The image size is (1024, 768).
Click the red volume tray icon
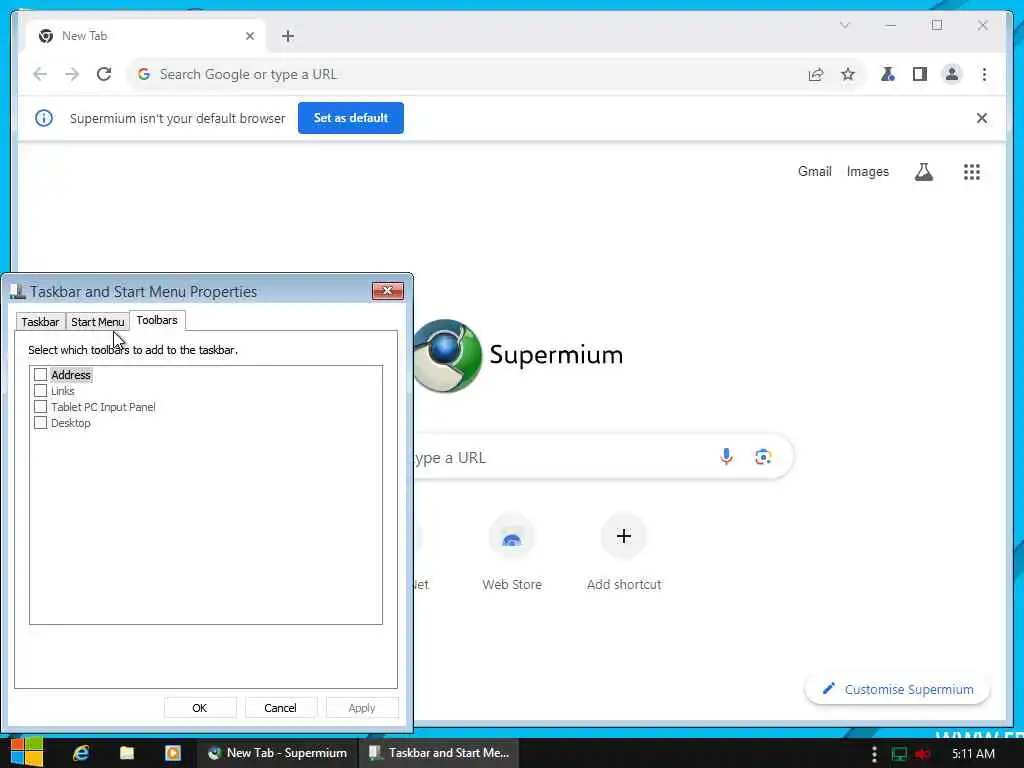coord(923,754)
